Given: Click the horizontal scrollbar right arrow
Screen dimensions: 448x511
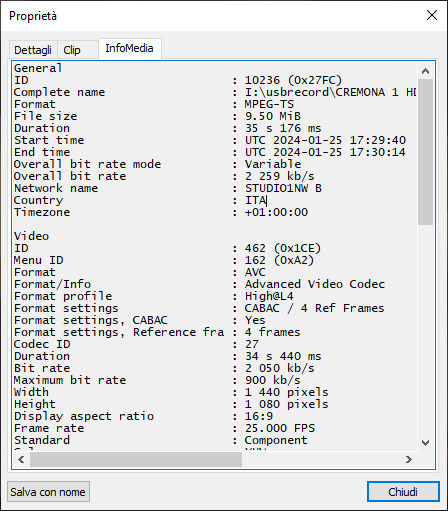Looking at the screenshot, I should coord(409,460).
